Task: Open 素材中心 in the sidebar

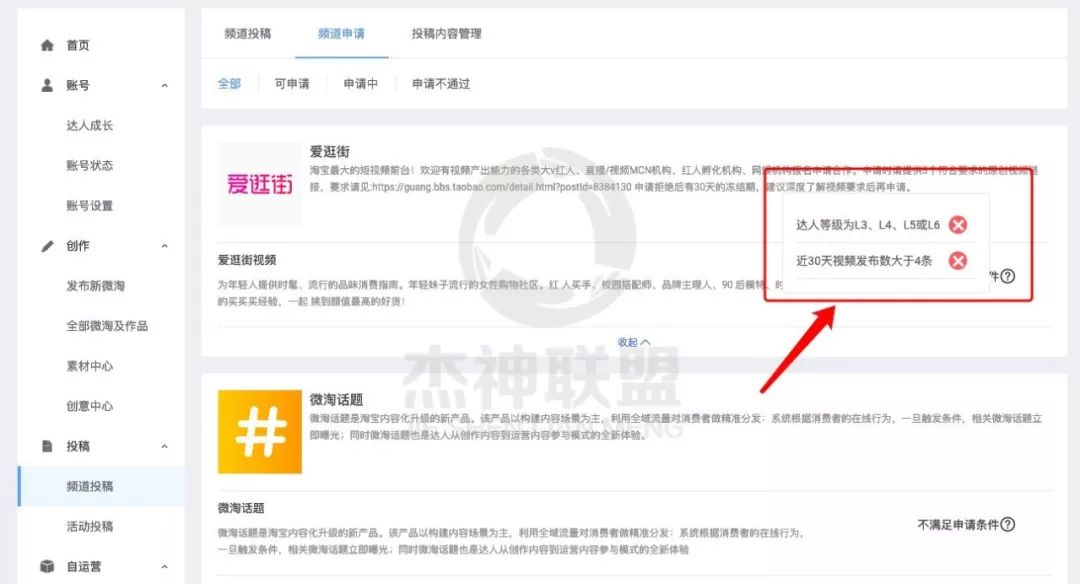Action: click(x=90, y=366)
